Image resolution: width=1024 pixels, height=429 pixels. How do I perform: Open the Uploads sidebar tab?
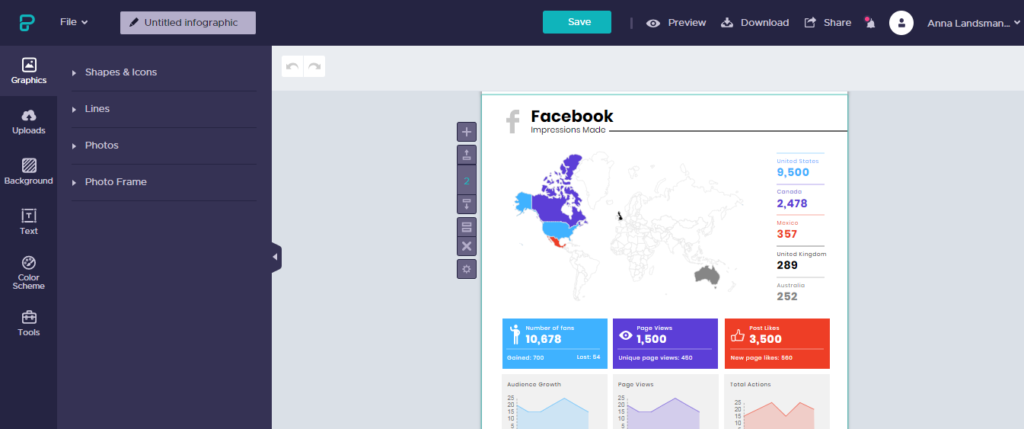coord(29,122)
